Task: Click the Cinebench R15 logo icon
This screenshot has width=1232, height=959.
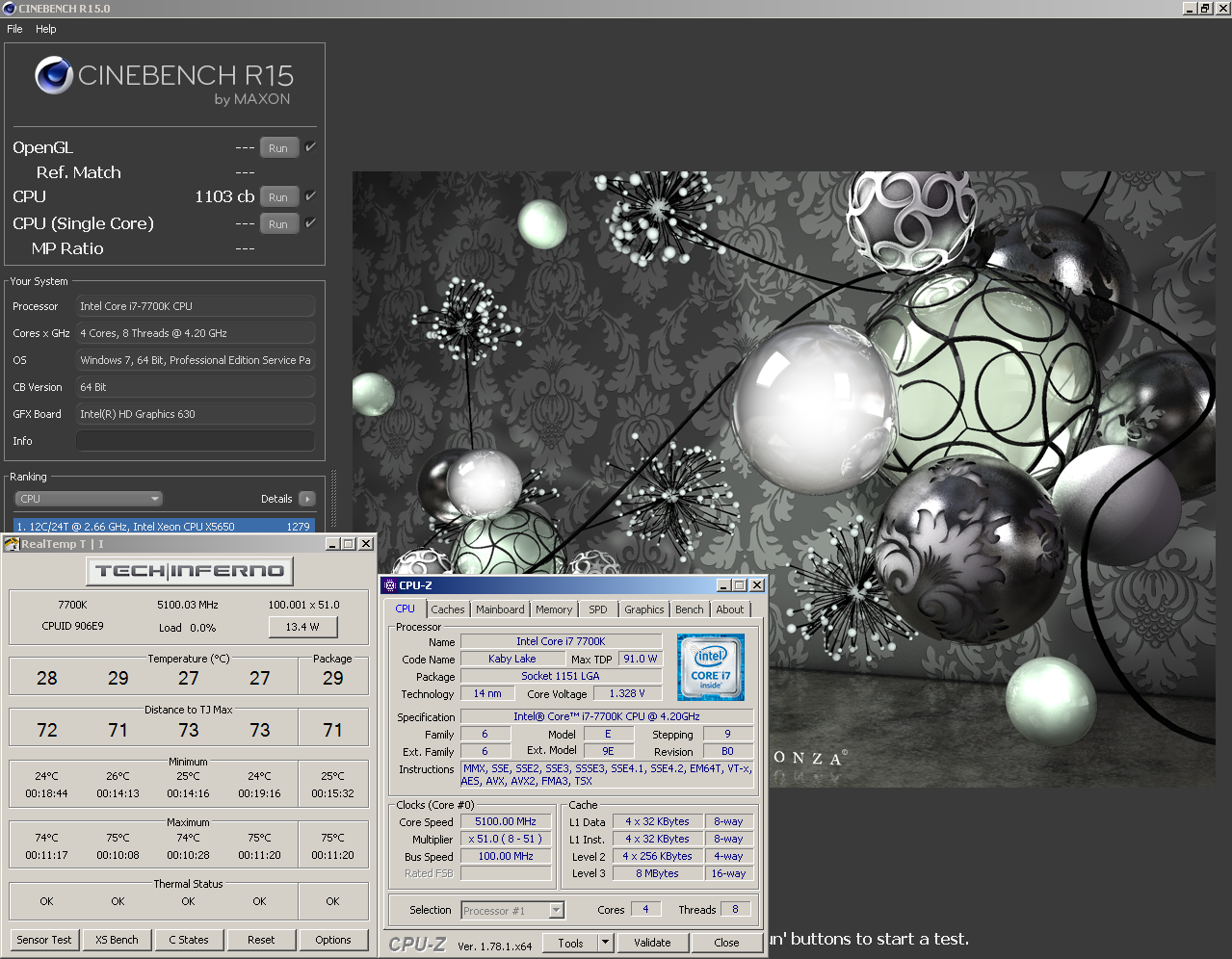Action: pyautogui.click(x=54, y=75)
